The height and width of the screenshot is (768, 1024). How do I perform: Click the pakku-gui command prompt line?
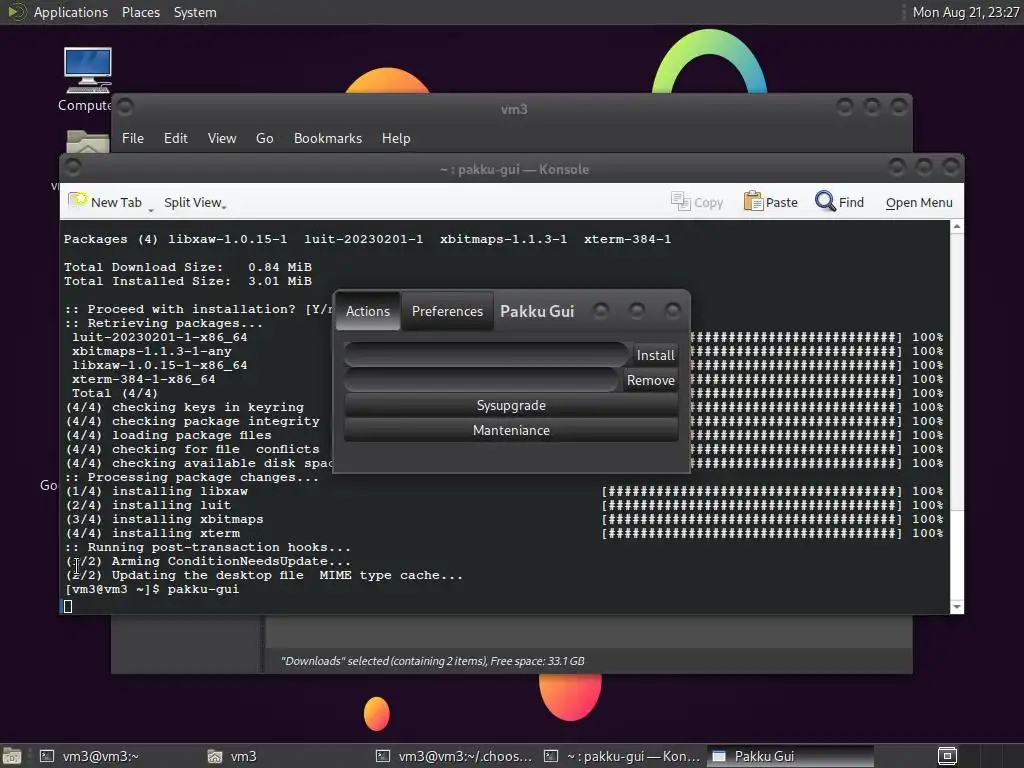click(x=152, y=589)
